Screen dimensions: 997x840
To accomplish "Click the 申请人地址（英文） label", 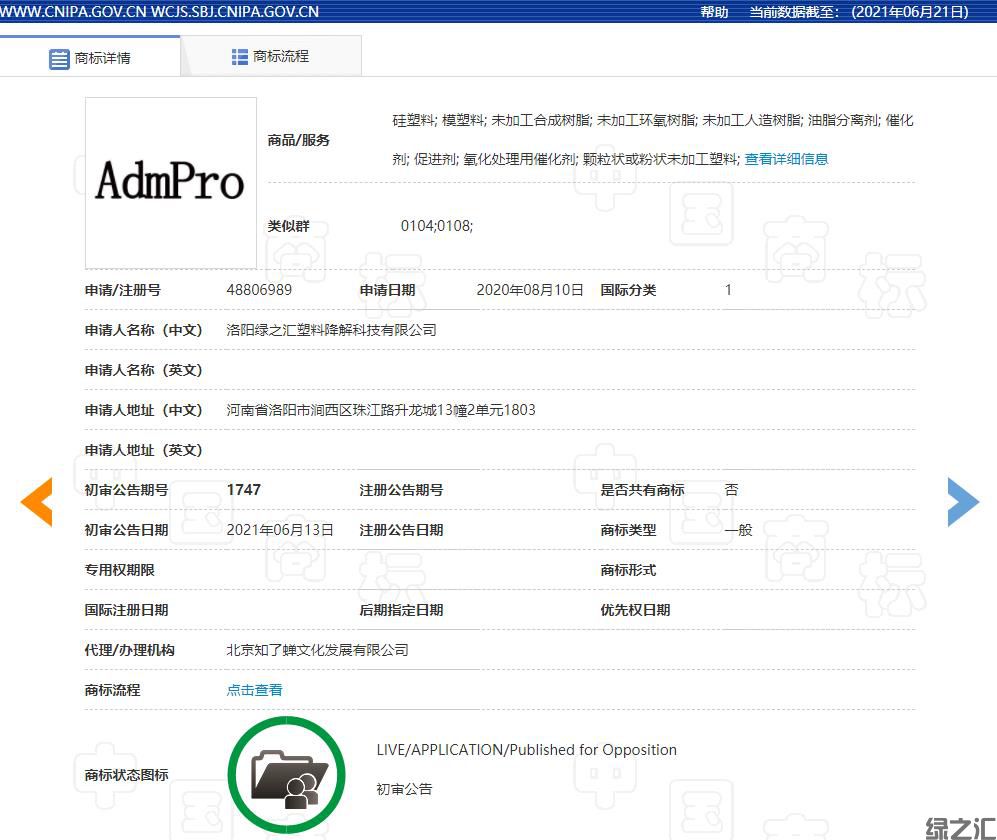I will coord(144,450).
